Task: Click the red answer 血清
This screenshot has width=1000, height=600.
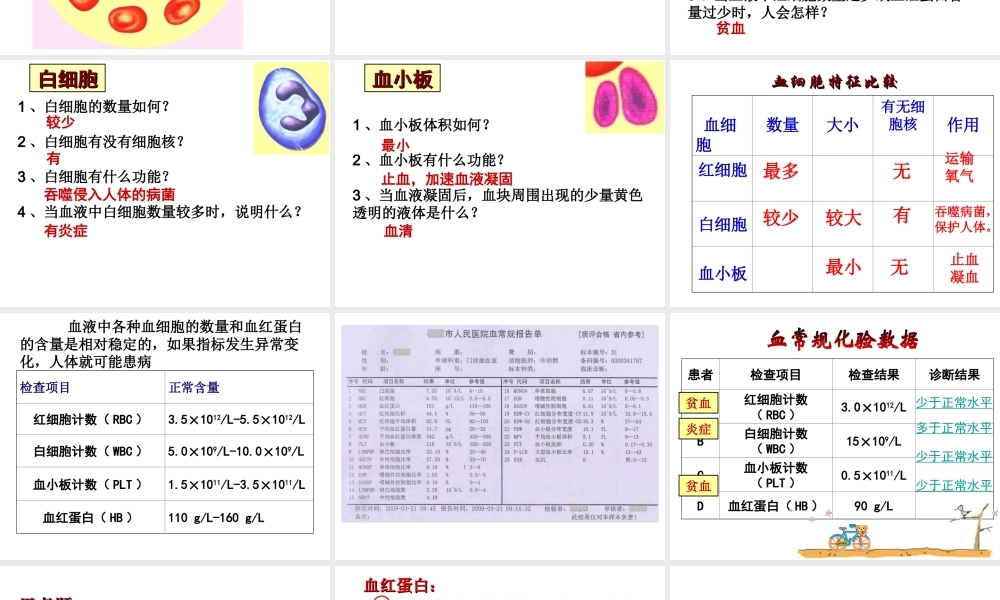Action: 398,231
